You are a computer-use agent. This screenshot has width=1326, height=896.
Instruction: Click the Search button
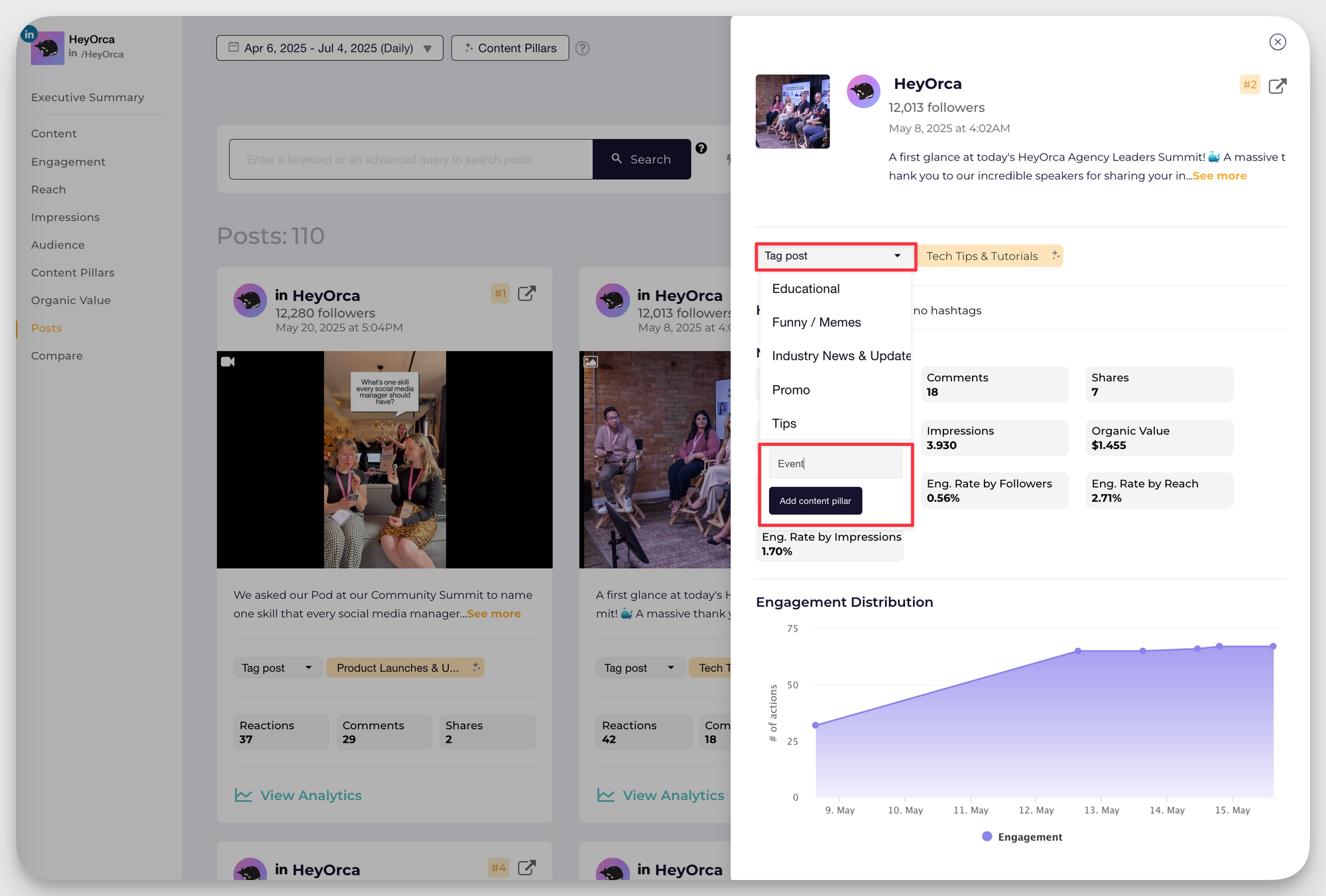tap(640, 159)
